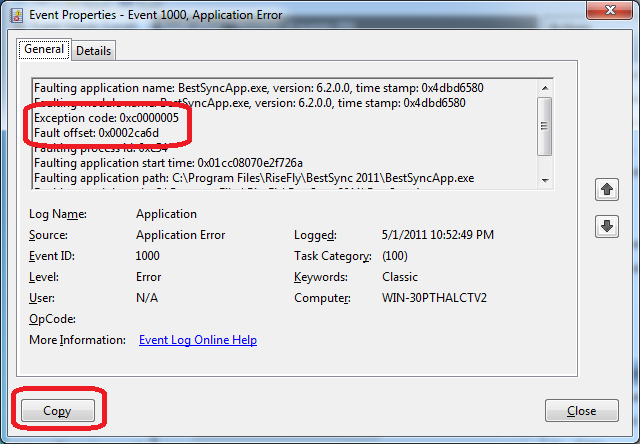Viewport: 640px width, 444px height.
Task: Copy event details with the Copy button
Action: click(58, 410)
